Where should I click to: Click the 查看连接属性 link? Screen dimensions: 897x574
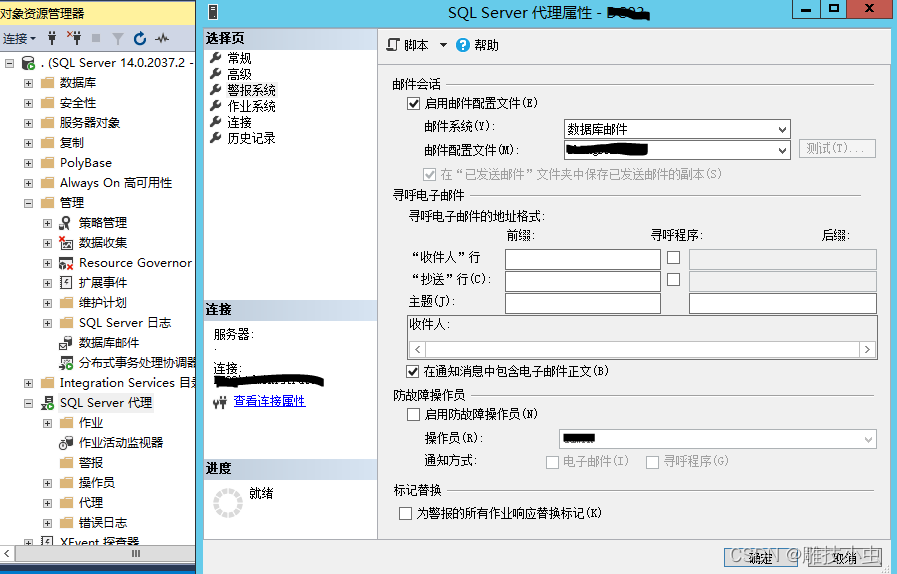pyautogui.click(x=269, y=401)
